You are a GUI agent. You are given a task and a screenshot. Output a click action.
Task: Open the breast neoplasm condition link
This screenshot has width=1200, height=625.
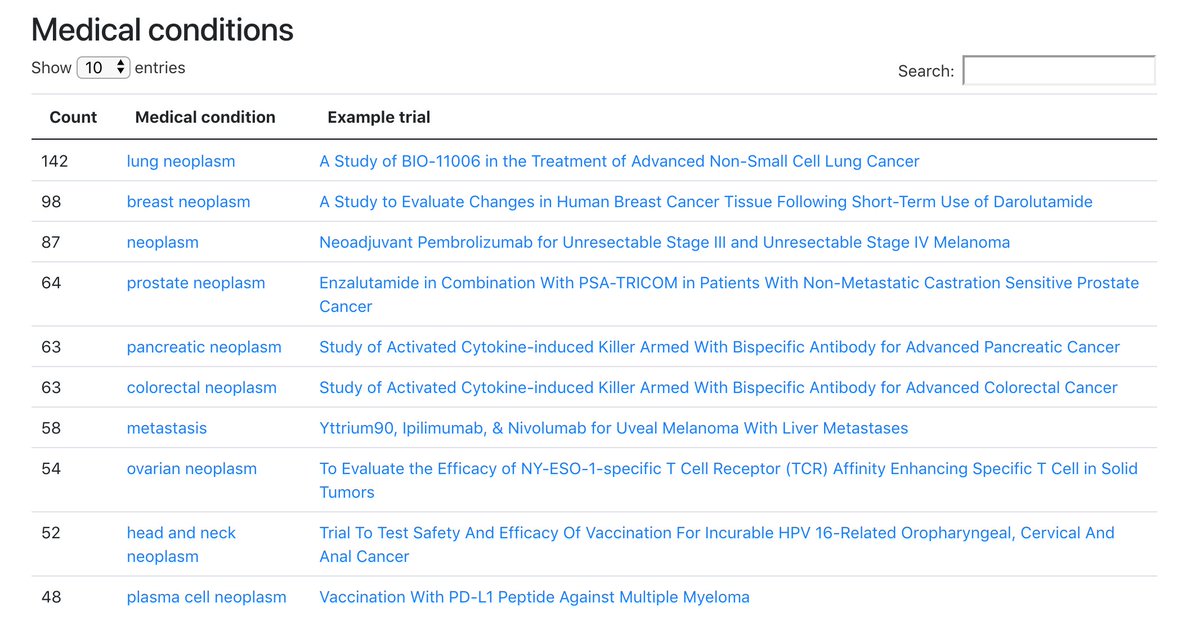(188, 202)
